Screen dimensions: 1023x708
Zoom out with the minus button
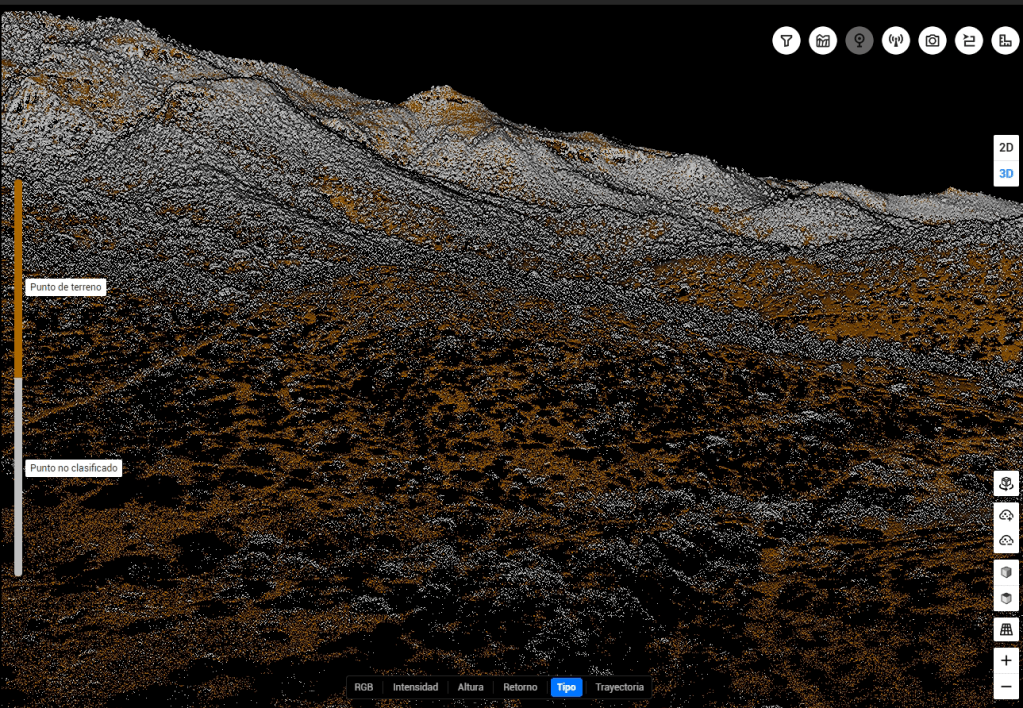[x=1006, y=687]
